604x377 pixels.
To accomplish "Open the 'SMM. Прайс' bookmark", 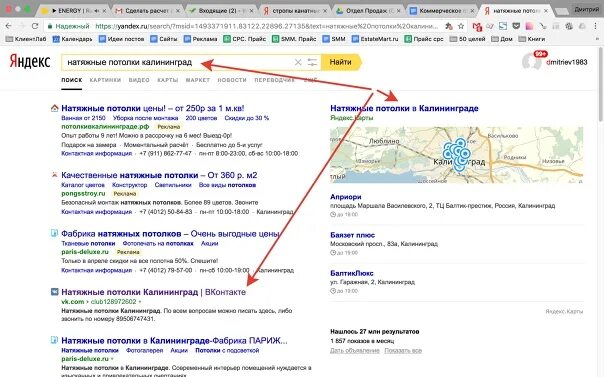I will coord(294,39).
